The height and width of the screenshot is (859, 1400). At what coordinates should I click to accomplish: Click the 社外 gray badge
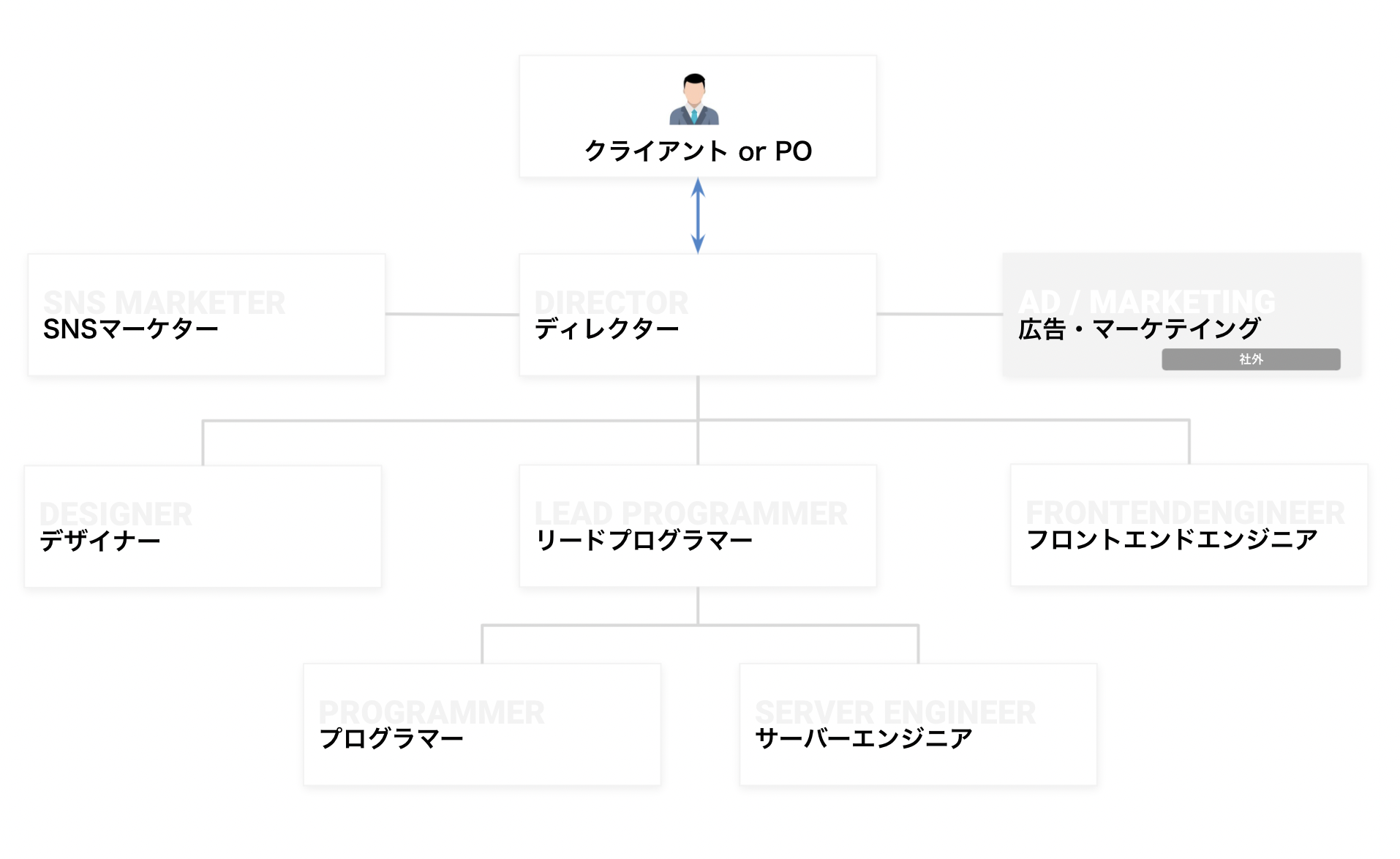click(x=1251, y=359)
